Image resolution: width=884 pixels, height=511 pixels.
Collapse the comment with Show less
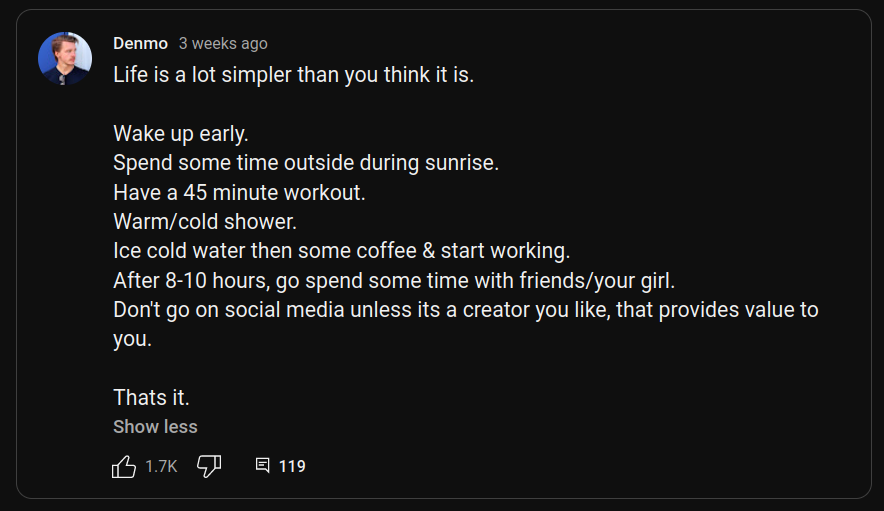coord(155,426)
